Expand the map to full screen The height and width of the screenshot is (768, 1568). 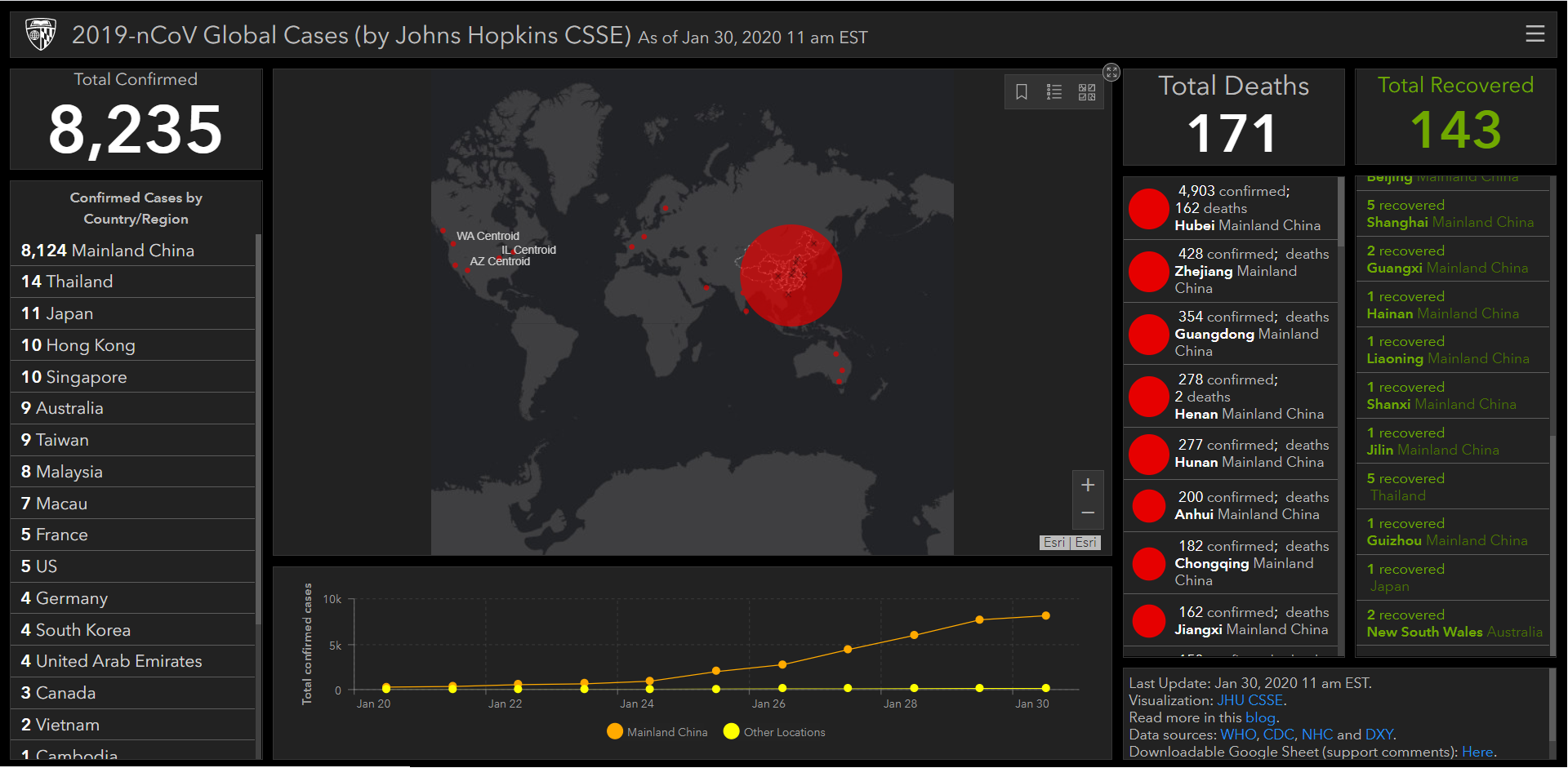click(x=1111, y=72)
